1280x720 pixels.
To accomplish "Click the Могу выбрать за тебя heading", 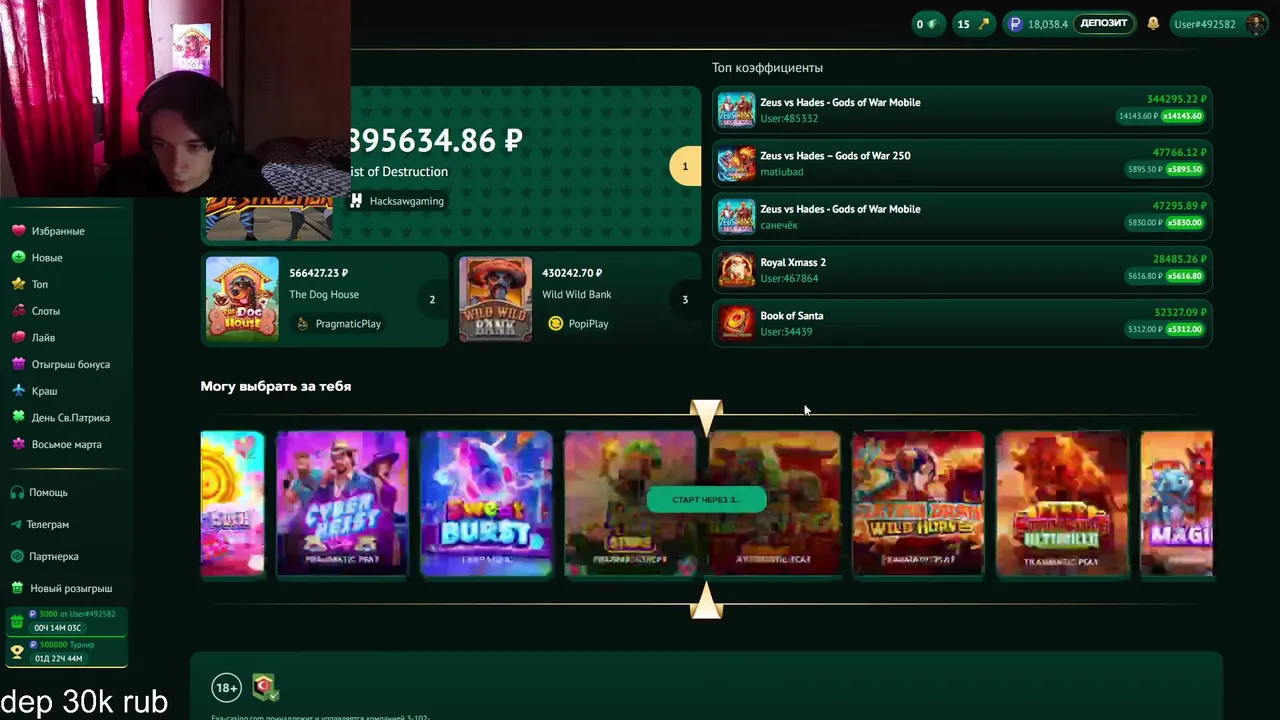I will [276, 386].
